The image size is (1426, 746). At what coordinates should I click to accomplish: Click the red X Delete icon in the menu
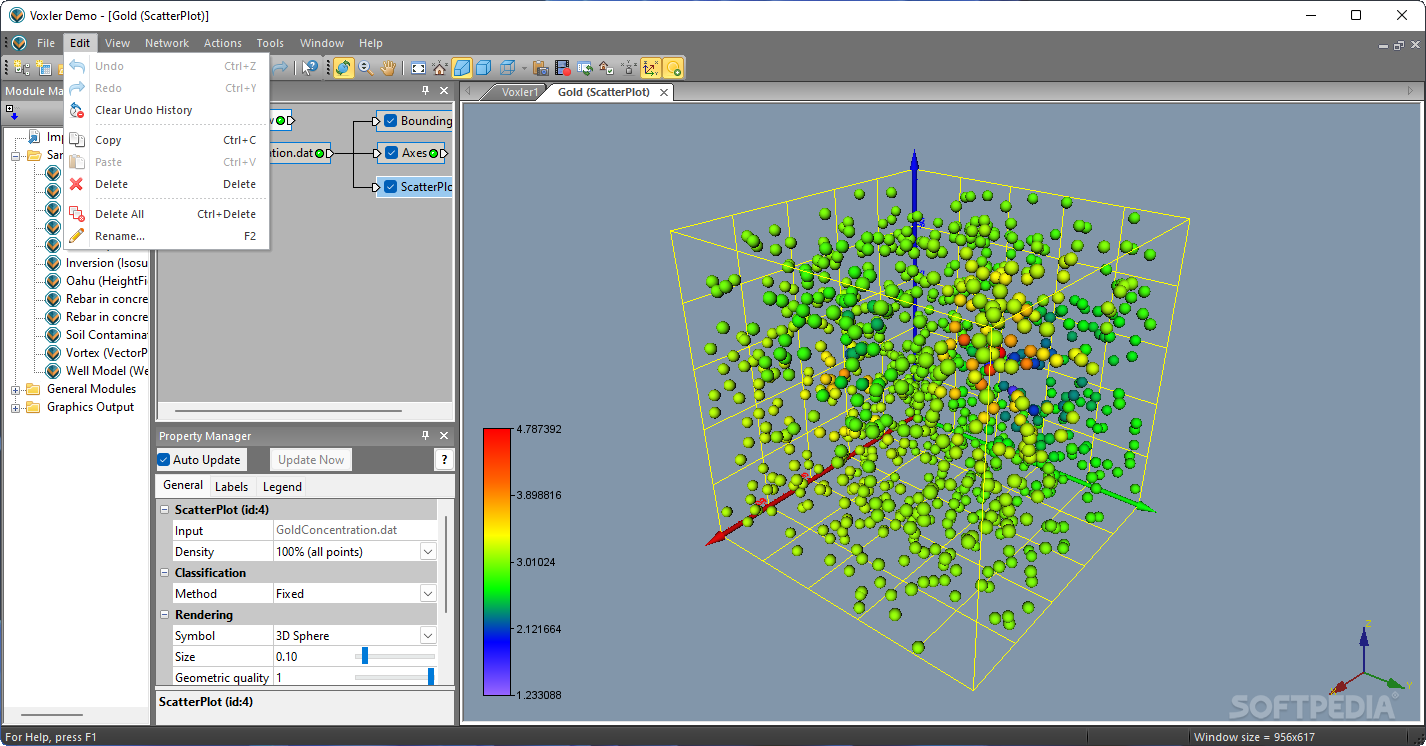click(77, 184)
